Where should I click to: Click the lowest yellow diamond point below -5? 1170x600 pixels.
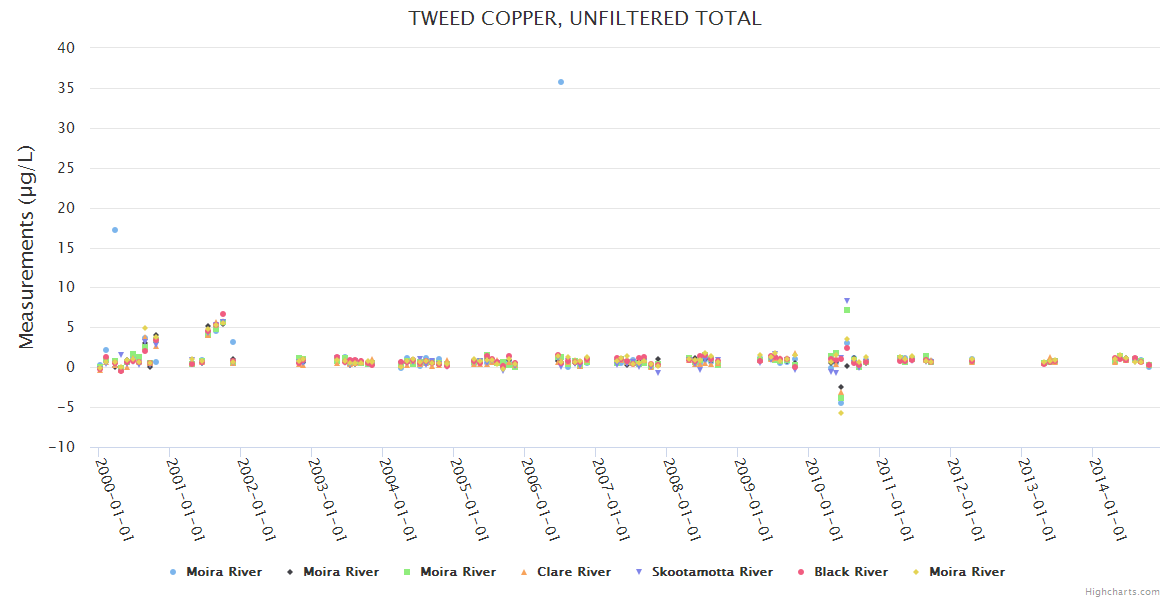[x=841, y=413]
